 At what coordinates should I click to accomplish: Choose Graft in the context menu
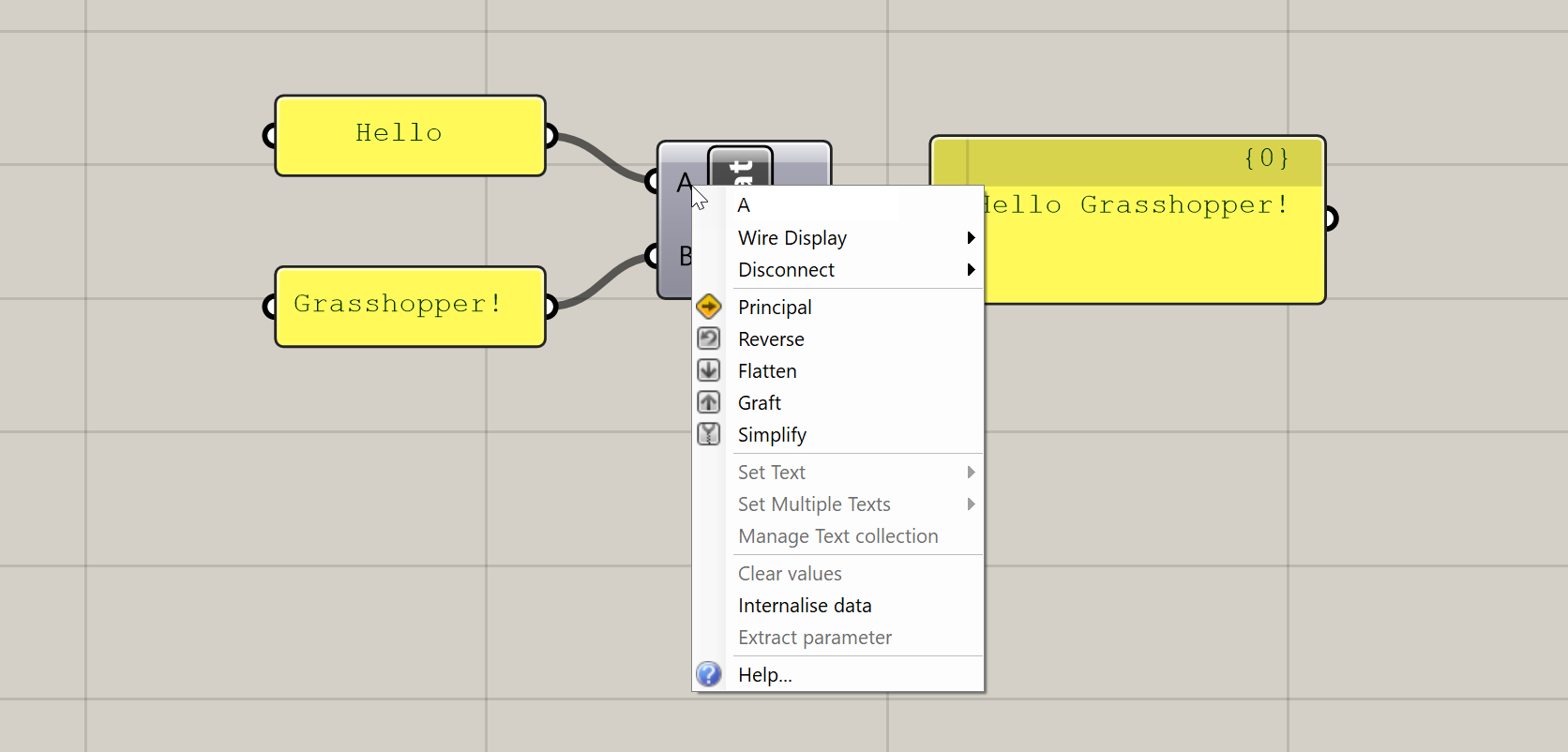pos(838,403)
